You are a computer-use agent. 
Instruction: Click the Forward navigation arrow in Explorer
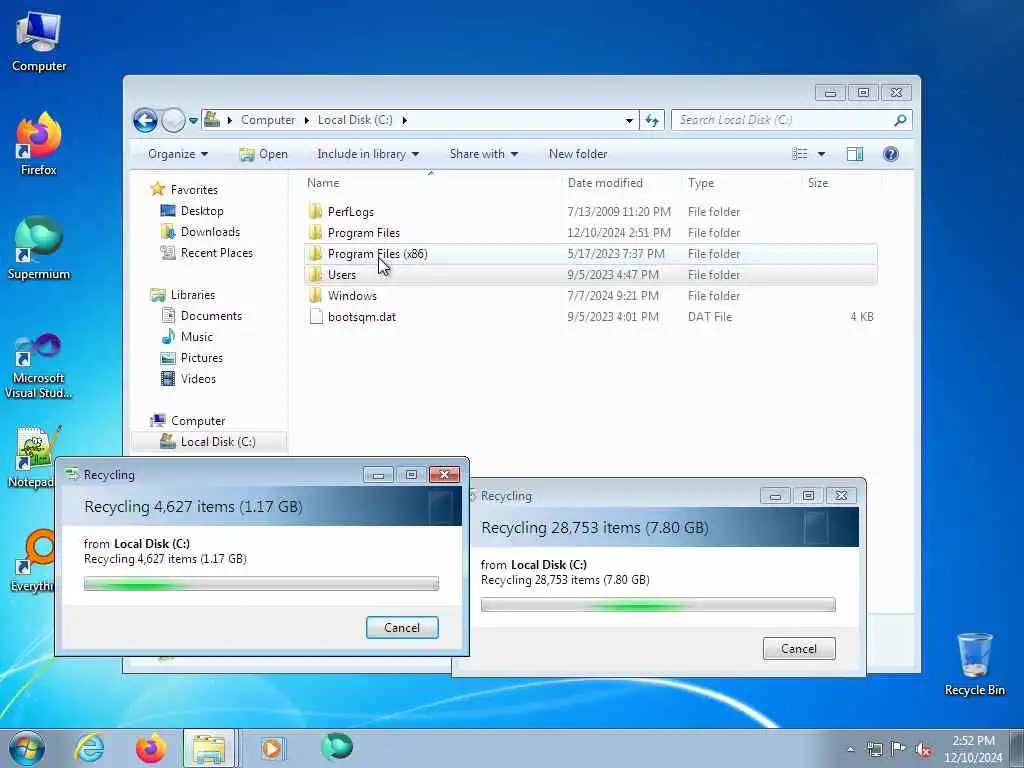pyautogui.click(x=173, y=120)
